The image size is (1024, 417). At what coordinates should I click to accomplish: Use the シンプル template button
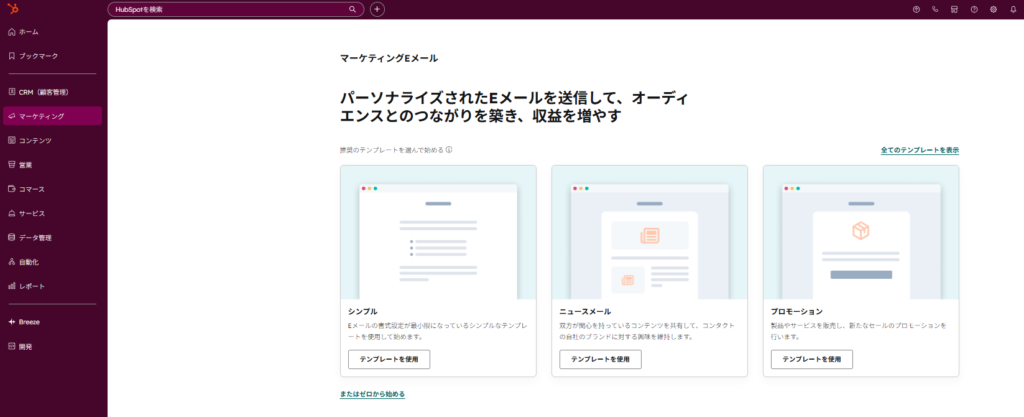[x=389, y=359]
